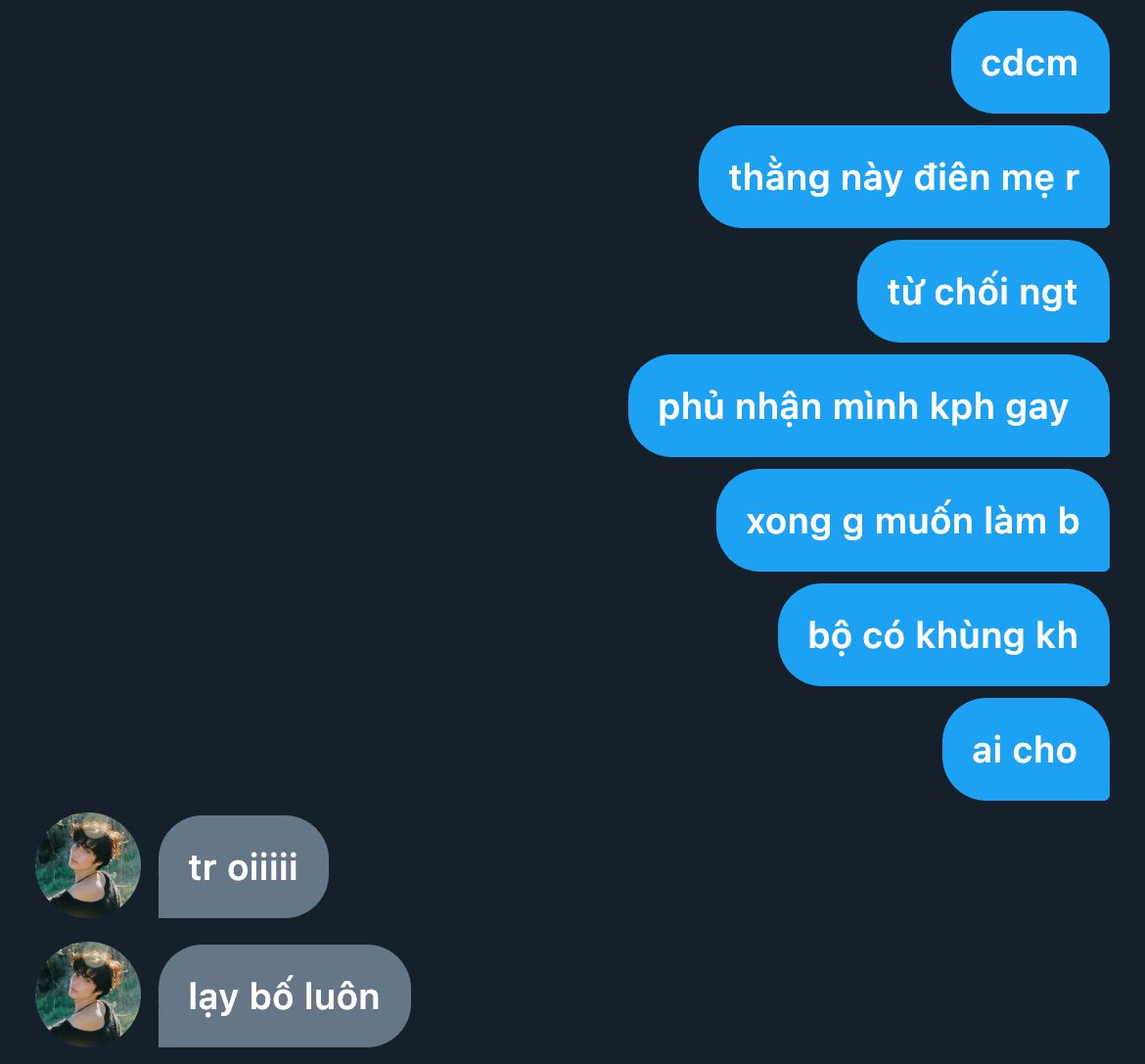
Task: Open the profile picture next to 'lạy bố luôn'
Action: (x=88, y=995)
